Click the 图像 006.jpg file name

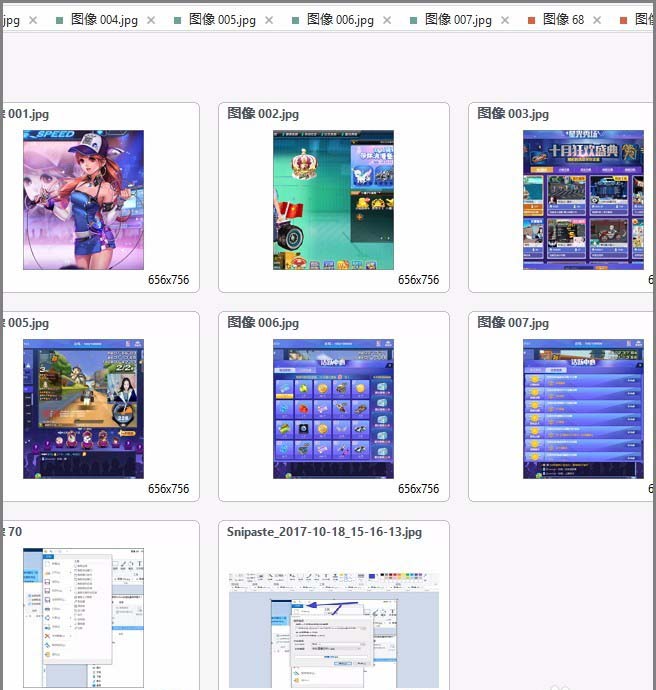(263, 323)
